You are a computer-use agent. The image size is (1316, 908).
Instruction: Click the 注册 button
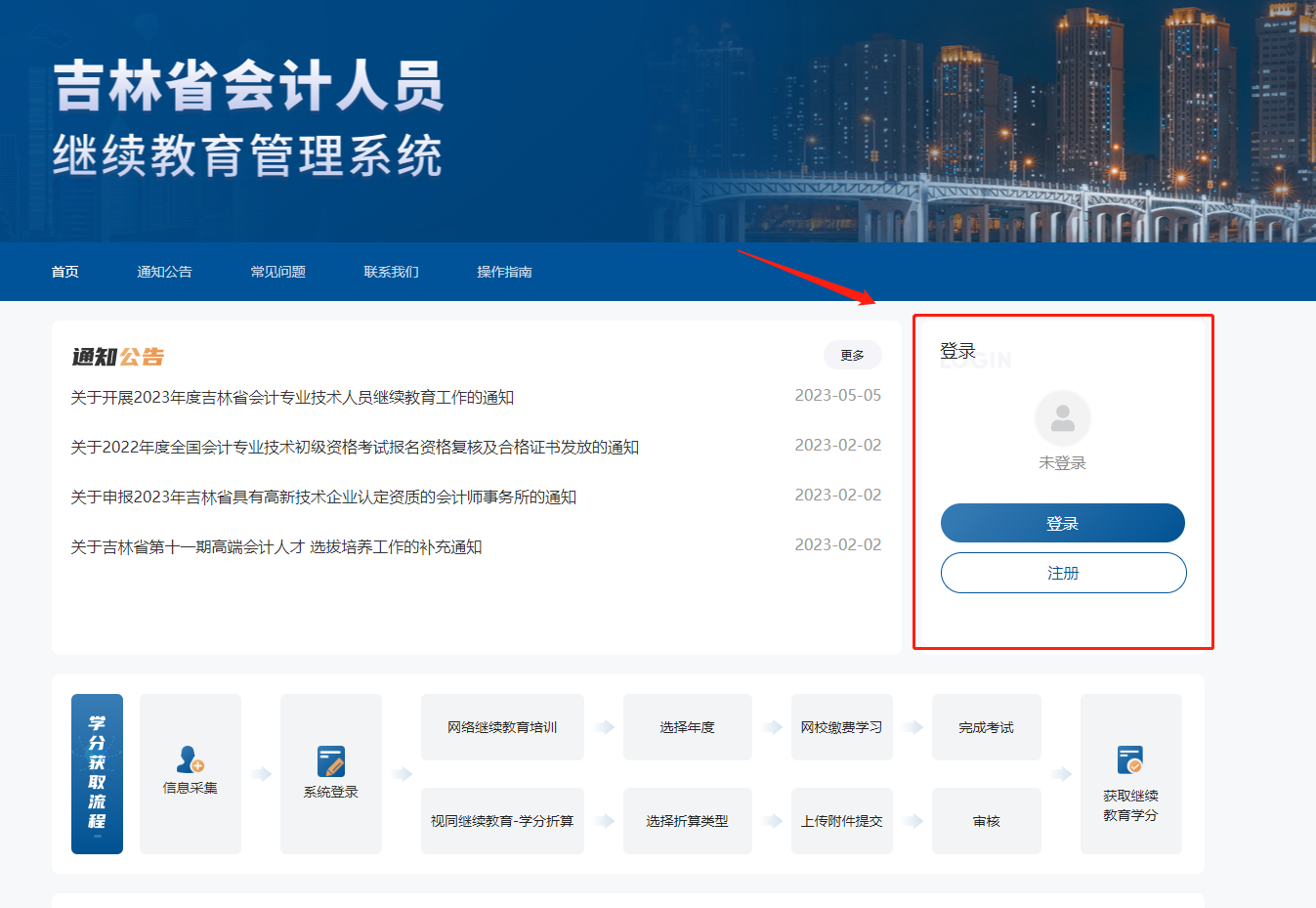1063,572
